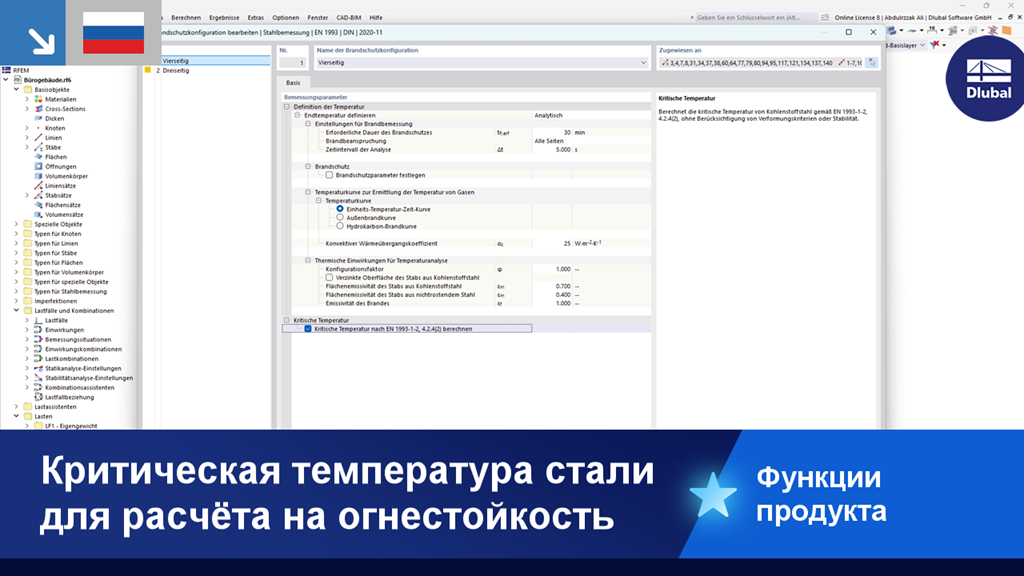Screen dimensions: 1024x576
Task: Open the Name der Brandschutzkonfiguration dropdown
Action: point(643,63)
